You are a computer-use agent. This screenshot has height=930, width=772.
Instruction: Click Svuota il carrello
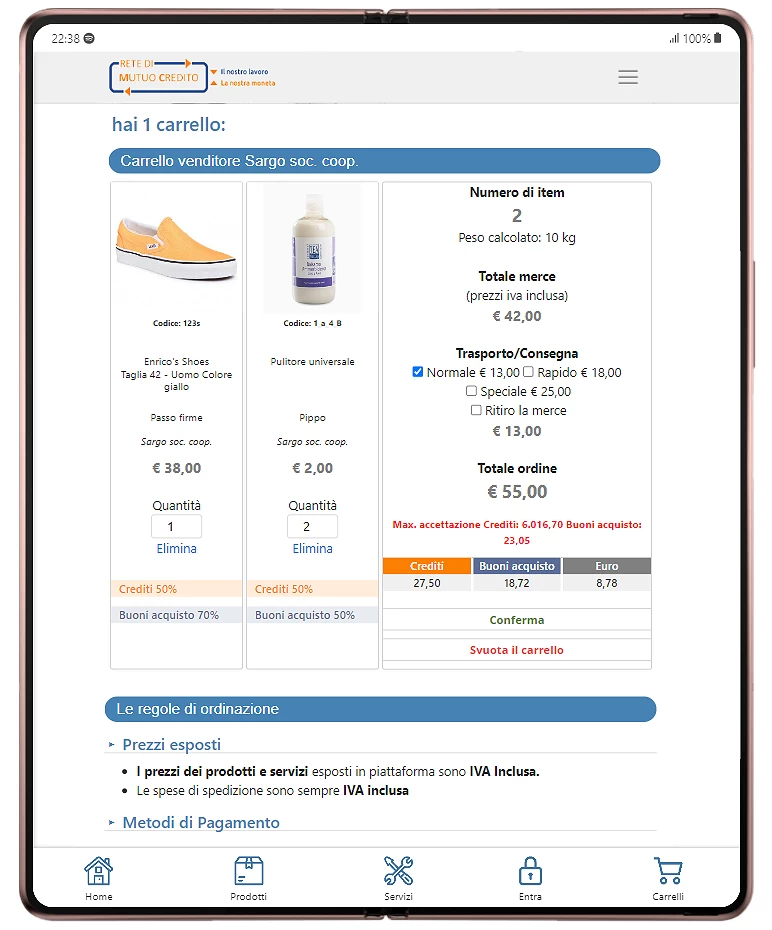[517, 650]
